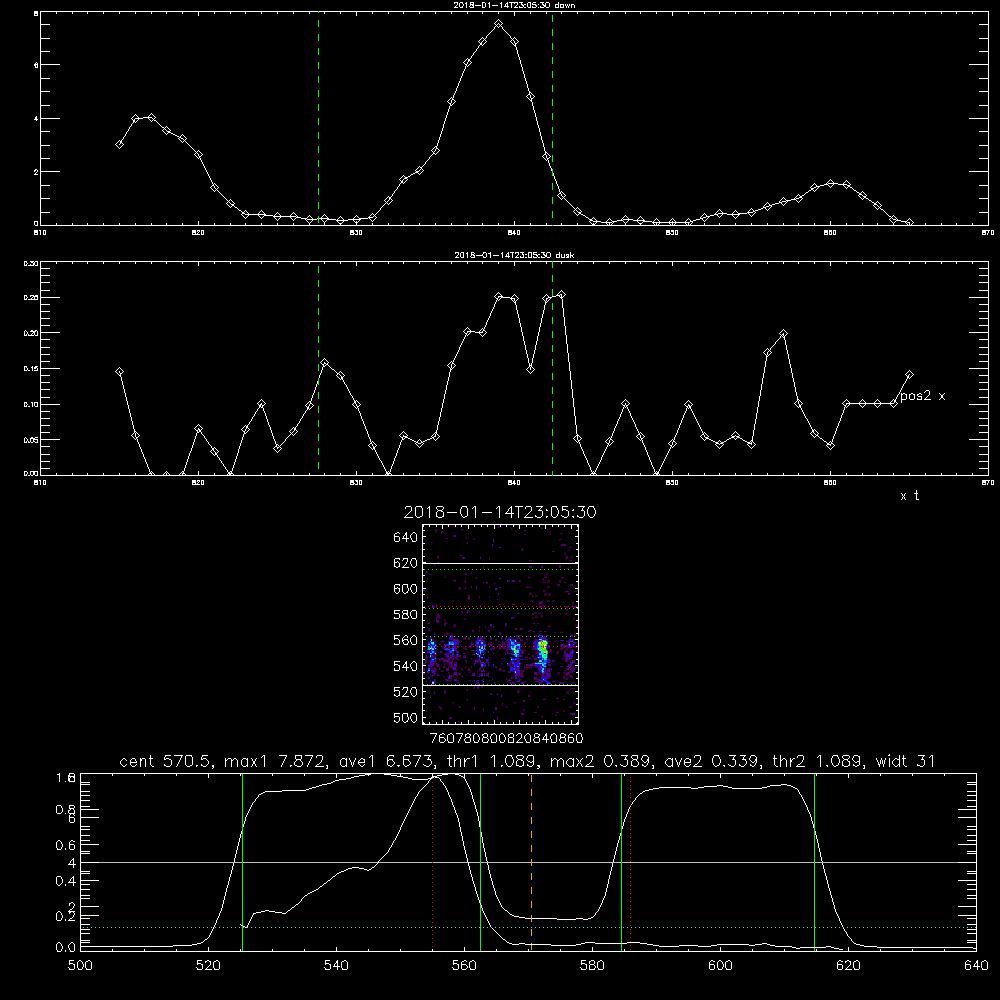Click the '600' tick label on the spectrogram y-axis
Image resolution: width=1000 pixels, height=1000 pixels.
pyautogui.click(x=406, y=589)
